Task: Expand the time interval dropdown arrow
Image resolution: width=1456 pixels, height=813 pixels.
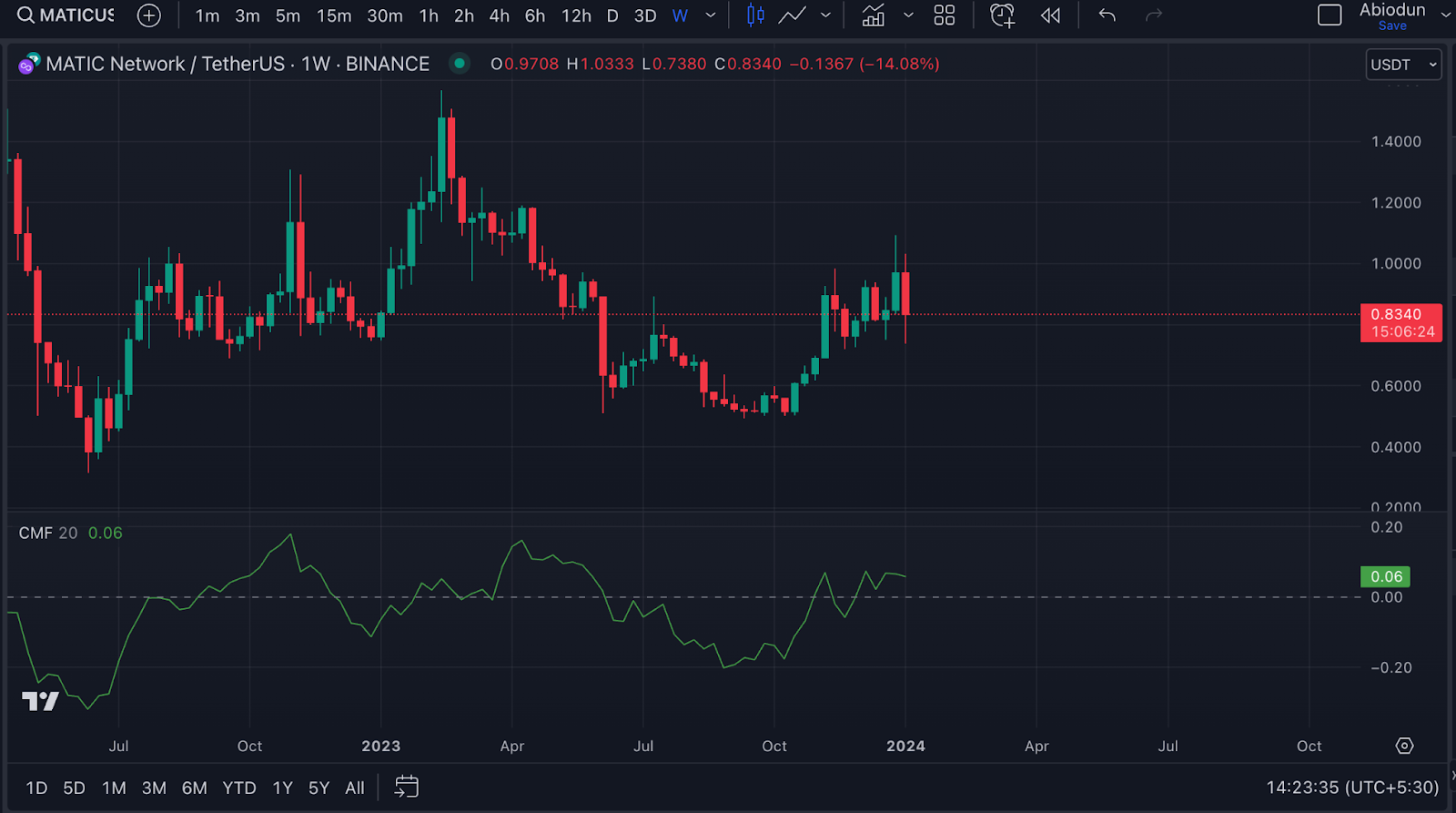Action: click(x=711, y=15)
